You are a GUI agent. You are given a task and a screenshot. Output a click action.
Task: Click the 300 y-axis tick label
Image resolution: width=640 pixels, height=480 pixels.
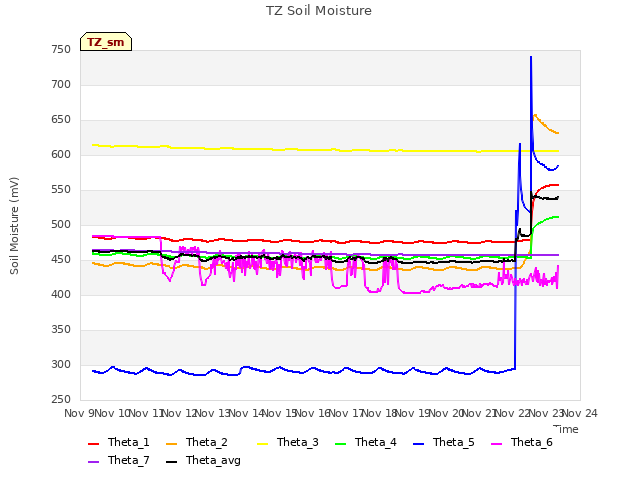pos(61,364)
